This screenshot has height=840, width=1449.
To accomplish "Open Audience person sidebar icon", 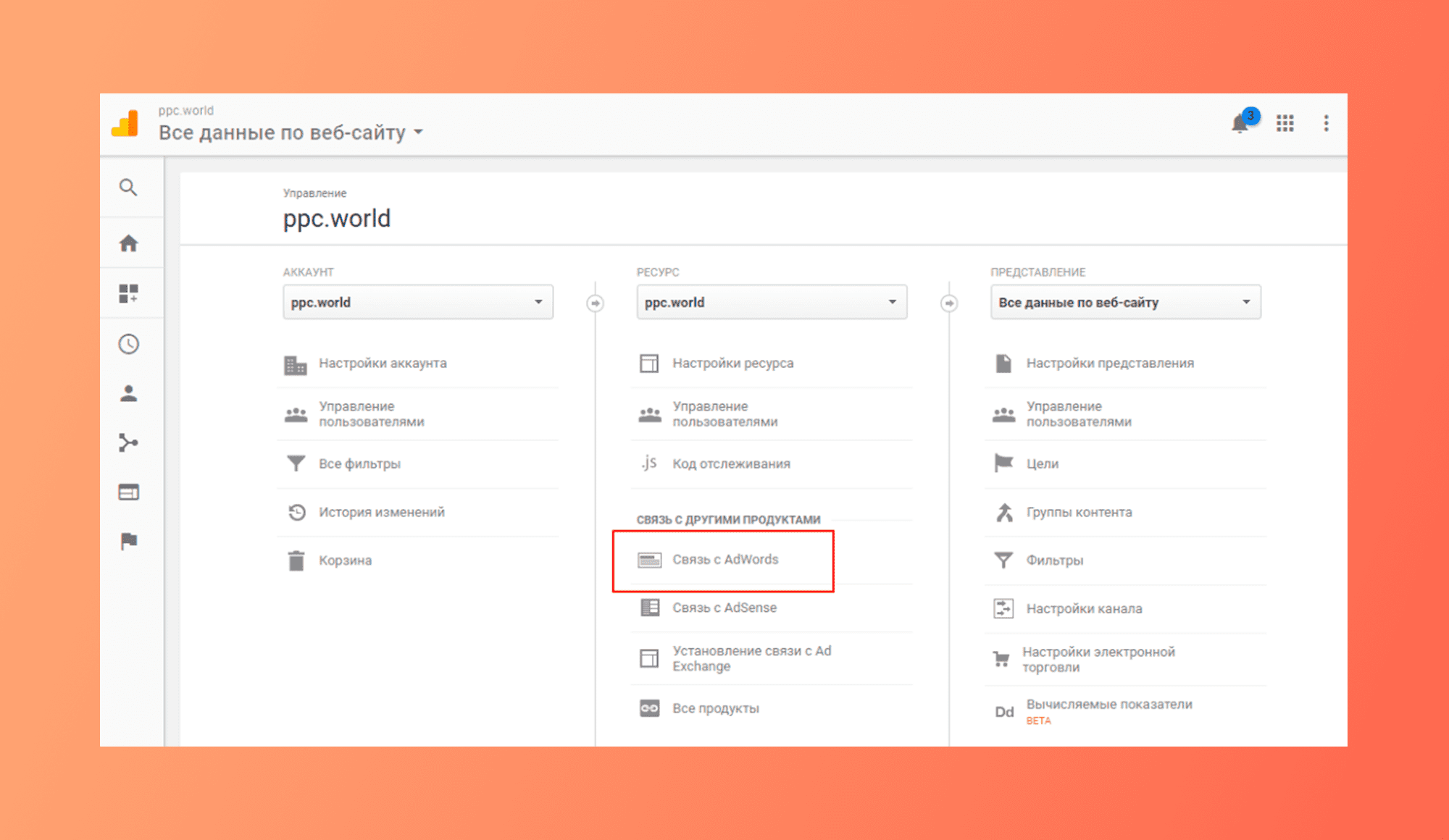I will [129, 393].
